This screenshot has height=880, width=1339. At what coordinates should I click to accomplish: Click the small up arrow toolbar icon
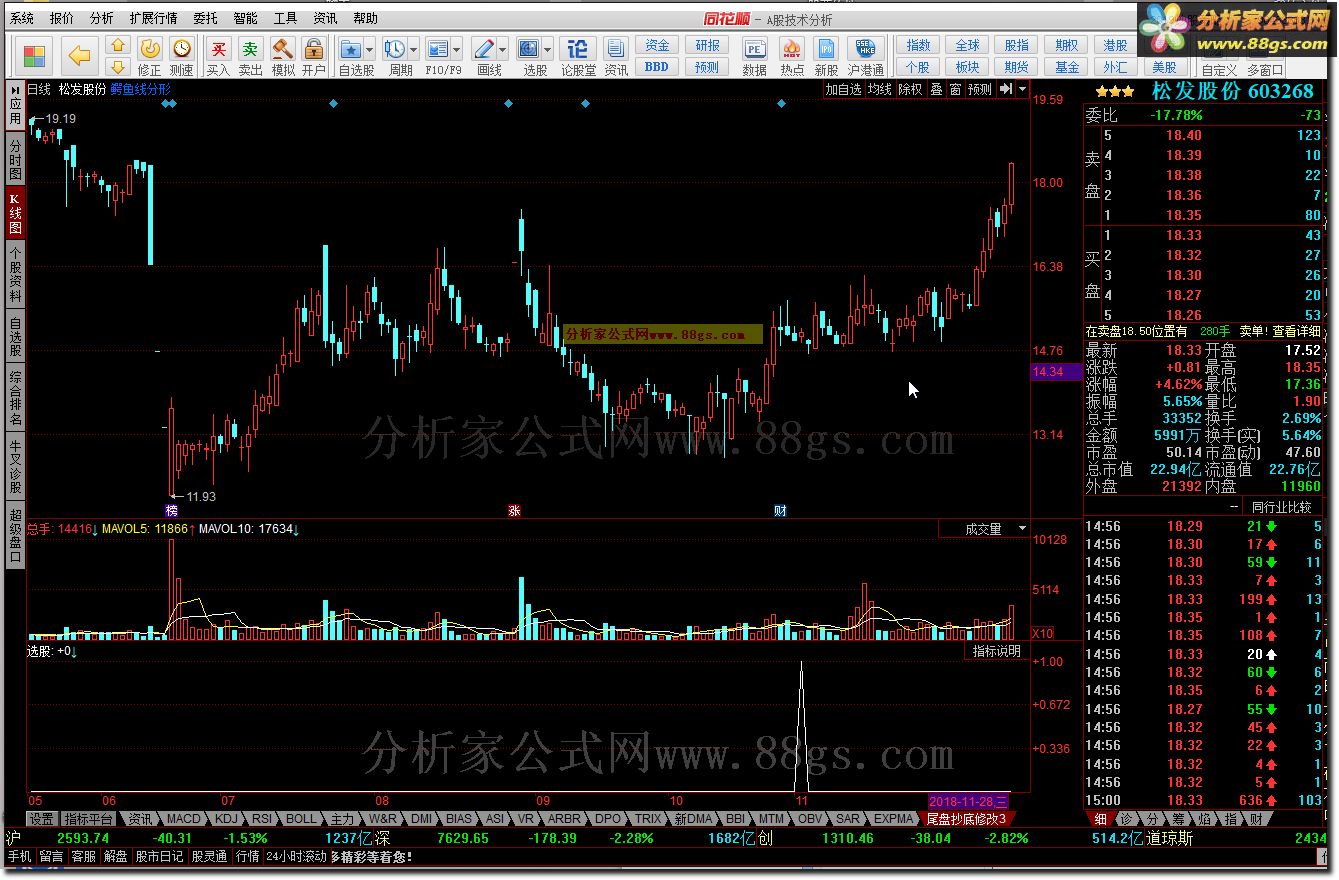(118, 45)
